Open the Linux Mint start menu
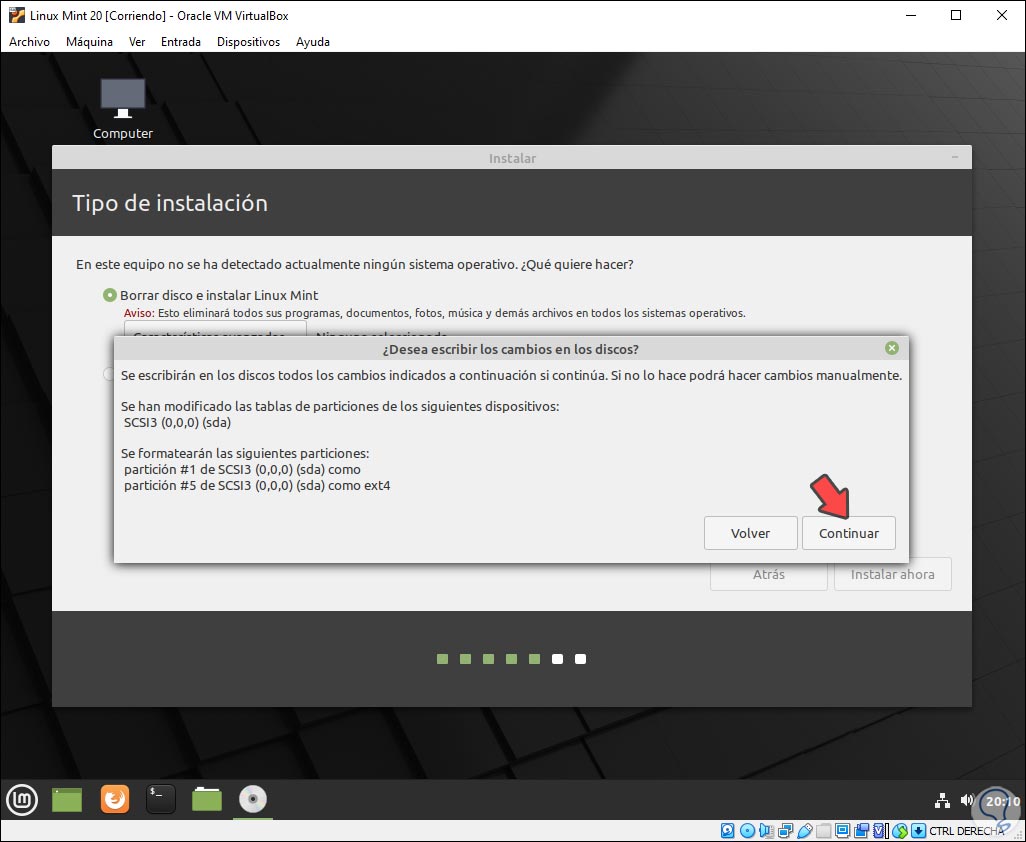This screenshot has width=1026, height=842. [x=22, y=799]
